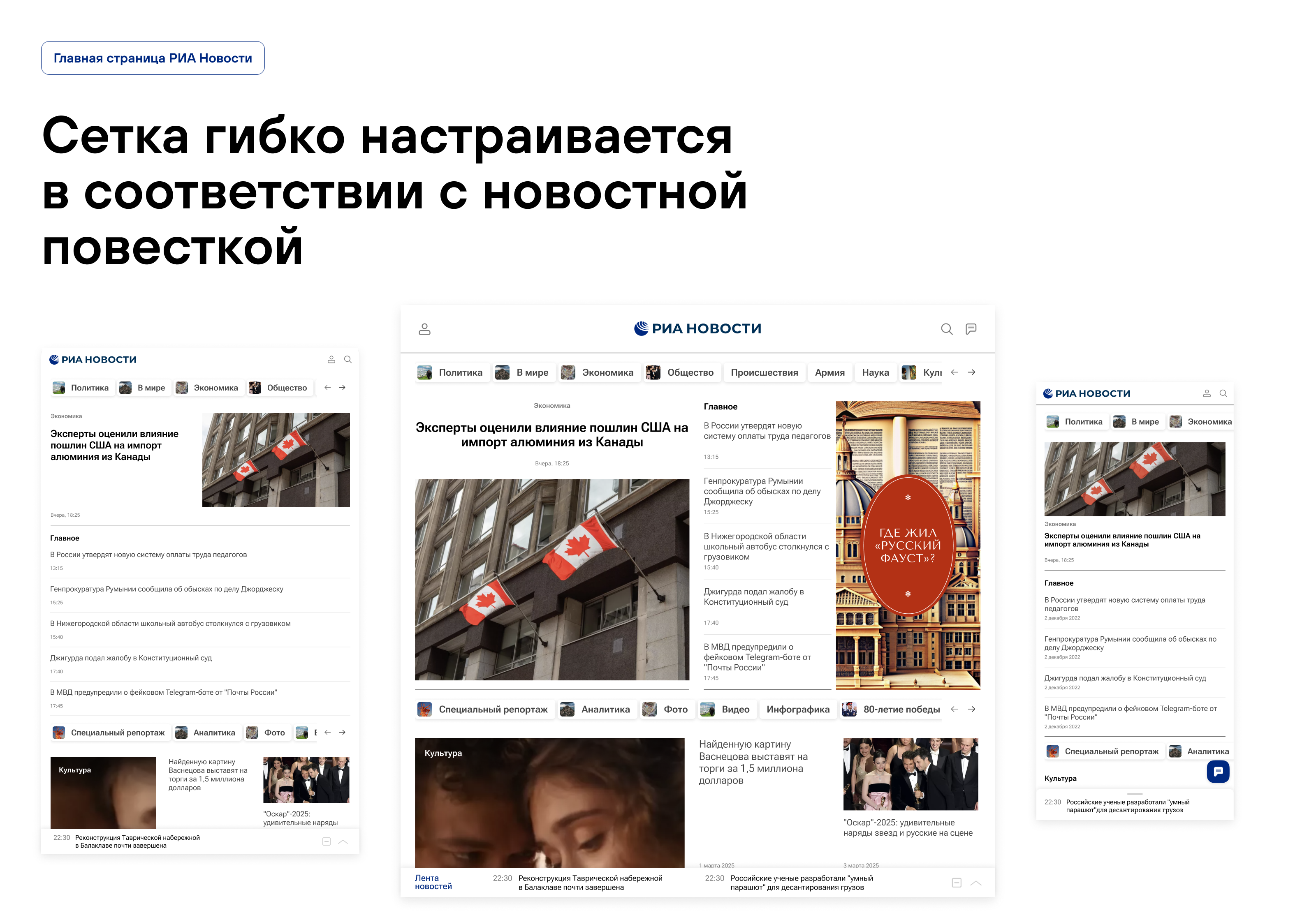Click Главная страница РИА Новости button

(x=153, y=58)
